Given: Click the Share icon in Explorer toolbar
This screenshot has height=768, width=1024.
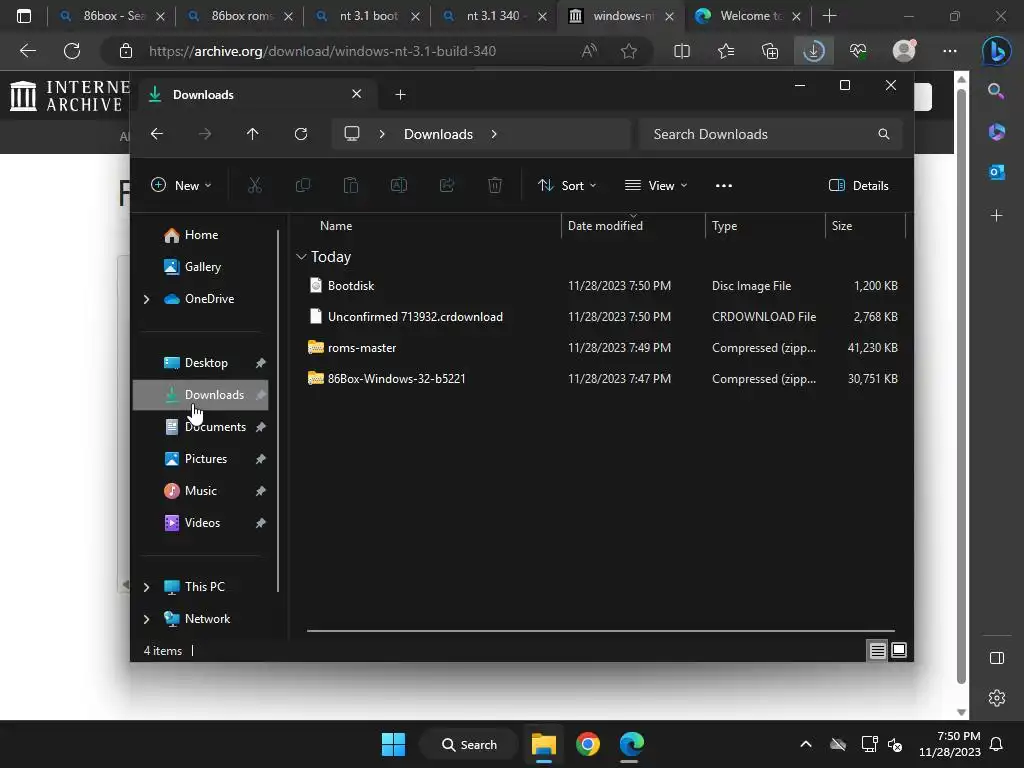Looking at the screenshot, I should 447,185.
